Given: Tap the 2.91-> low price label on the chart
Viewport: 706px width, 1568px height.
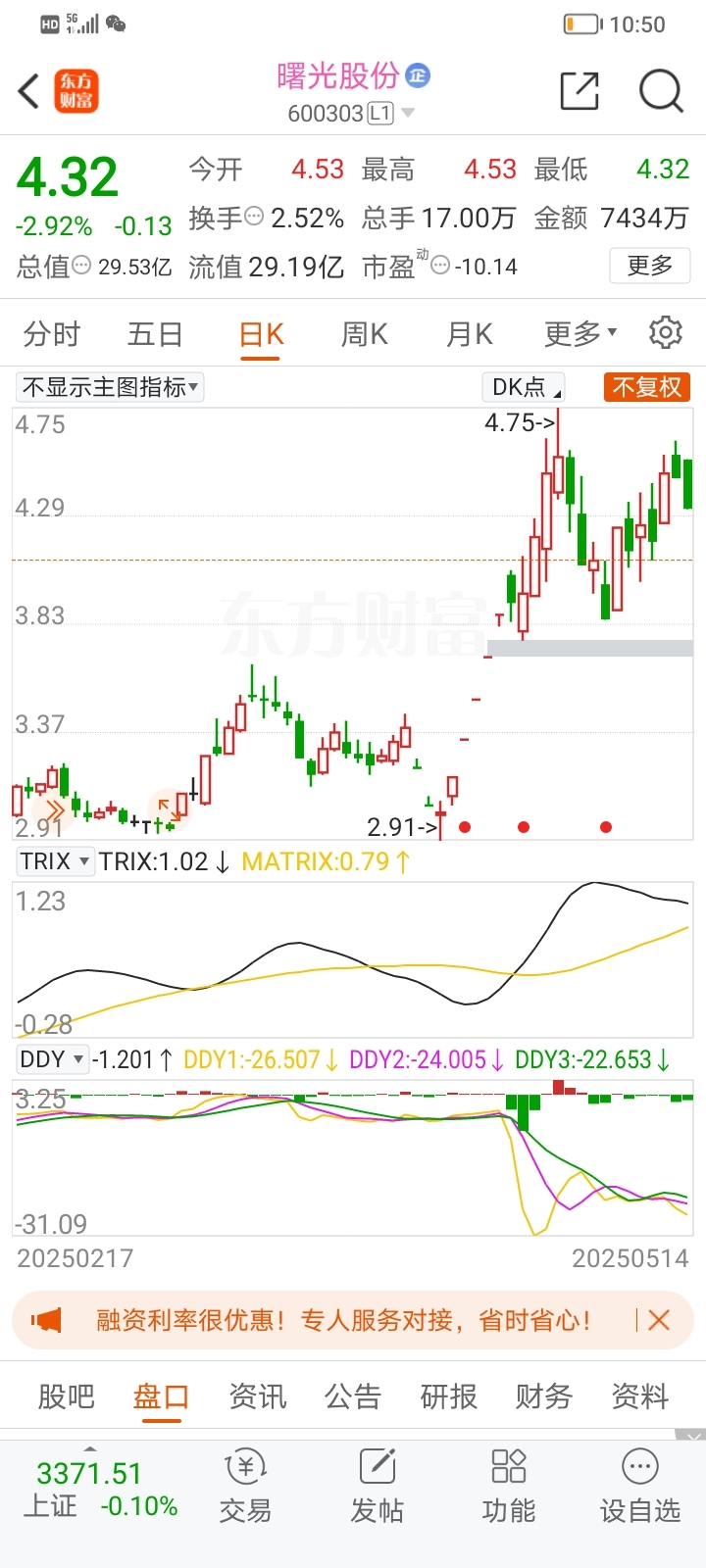Looking at the screenshot, I should pyautogui.click(x=402, y=827).
